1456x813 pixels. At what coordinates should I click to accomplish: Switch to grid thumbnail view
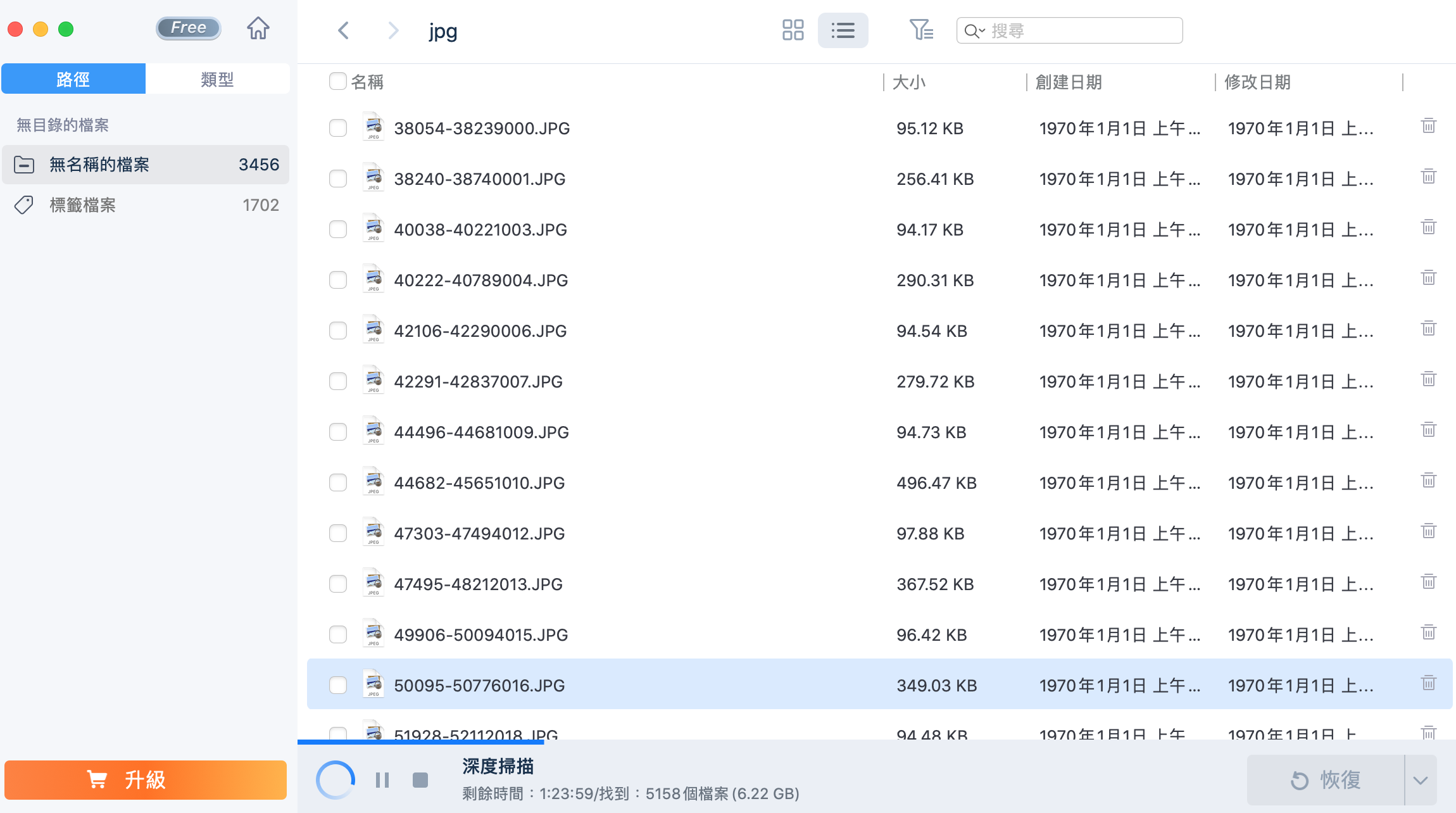pyautogui.click(x=793, y=30)
